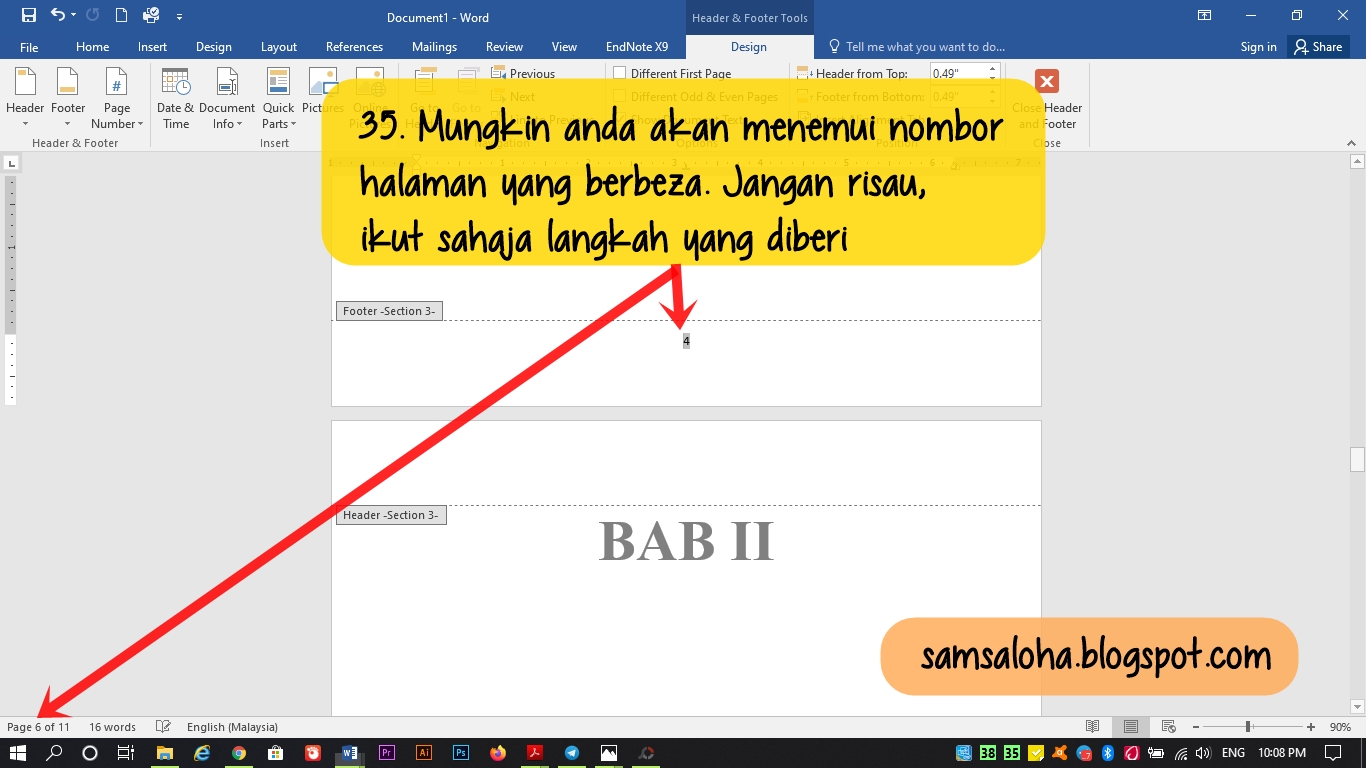Open Adobe Premiere Pro from taskbar
The image size is (1366, 768).
(x=386, y=753)
